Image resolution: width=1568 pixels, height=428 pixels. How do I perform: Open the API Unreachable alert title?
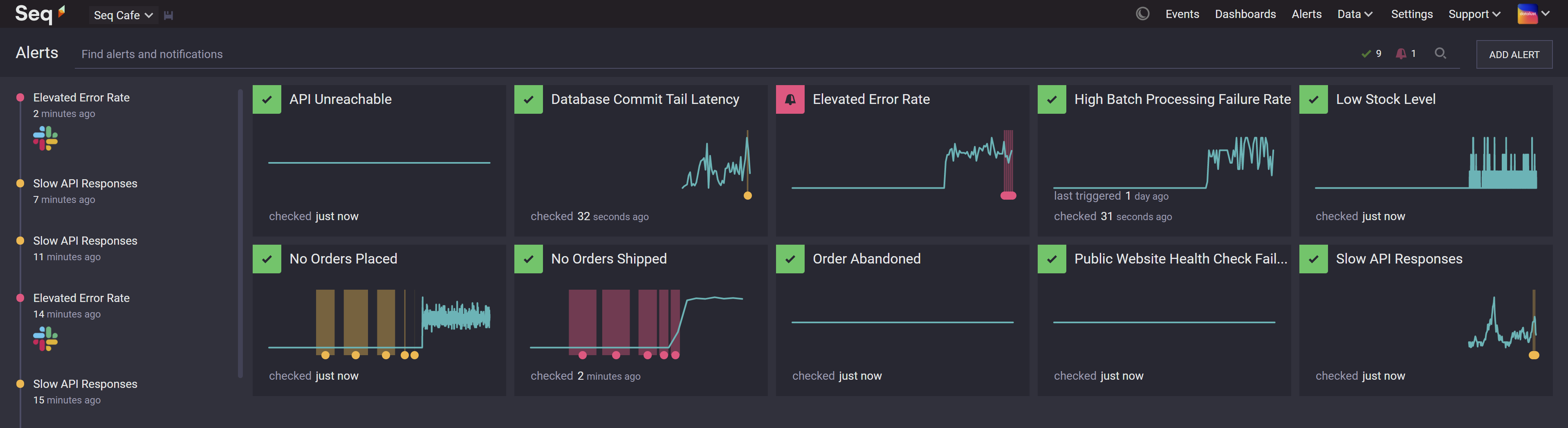(340, 99)
